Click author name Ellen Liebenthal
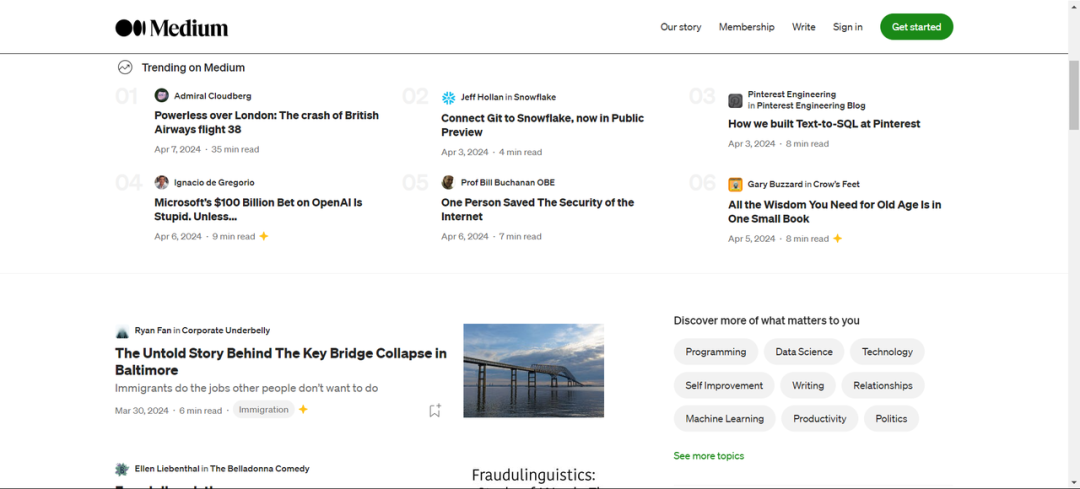Screen dimensions: 1080x489 point(167,469)
